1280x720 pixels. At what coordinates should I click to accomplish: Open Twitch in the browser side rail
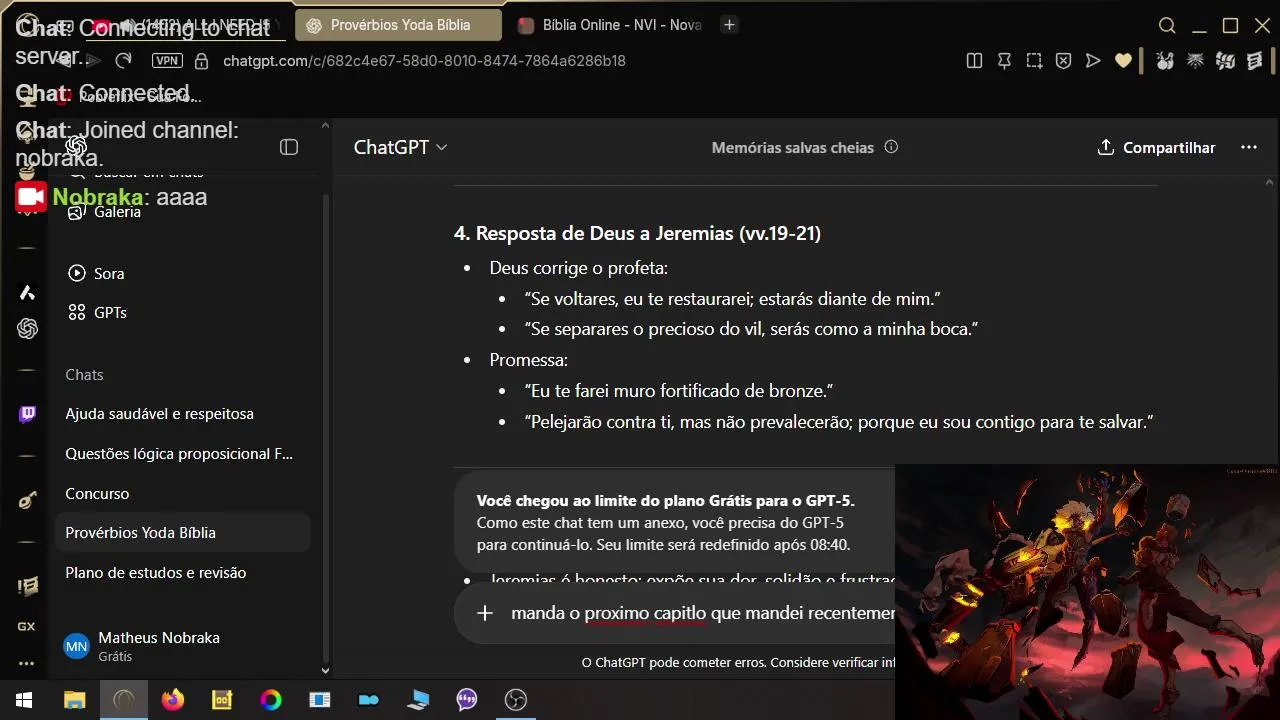(x=27, y=414)
